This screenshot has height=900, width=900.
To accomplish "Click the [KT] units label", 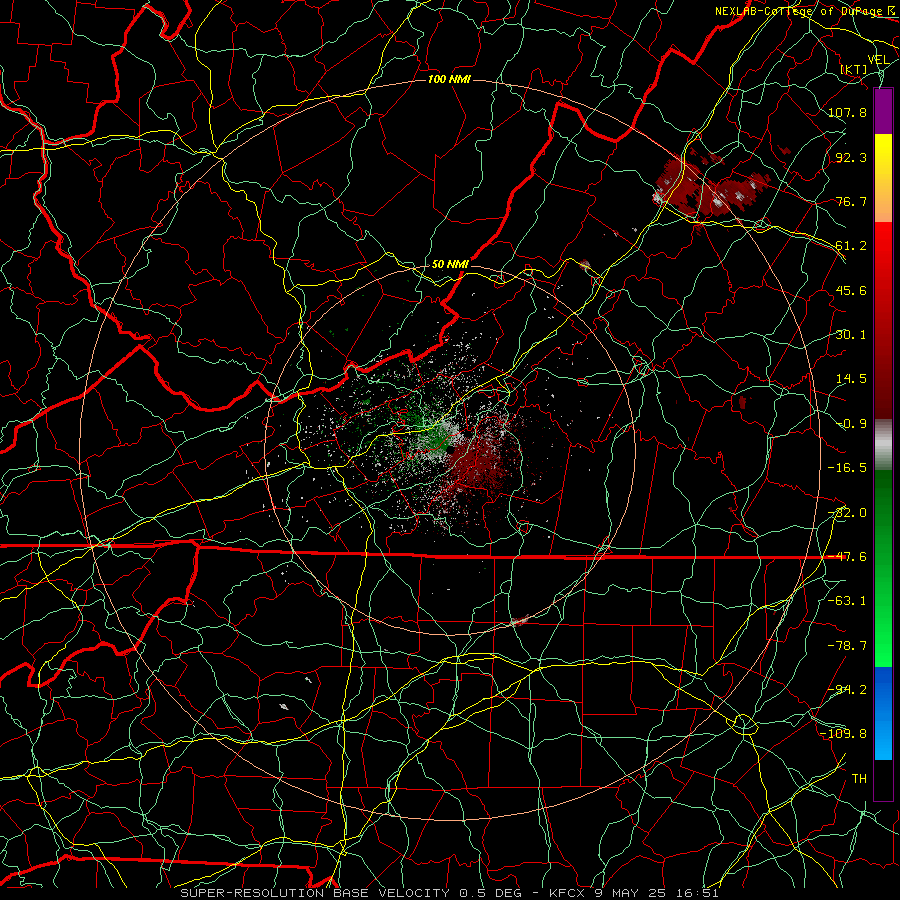I will tap(854, 69).
